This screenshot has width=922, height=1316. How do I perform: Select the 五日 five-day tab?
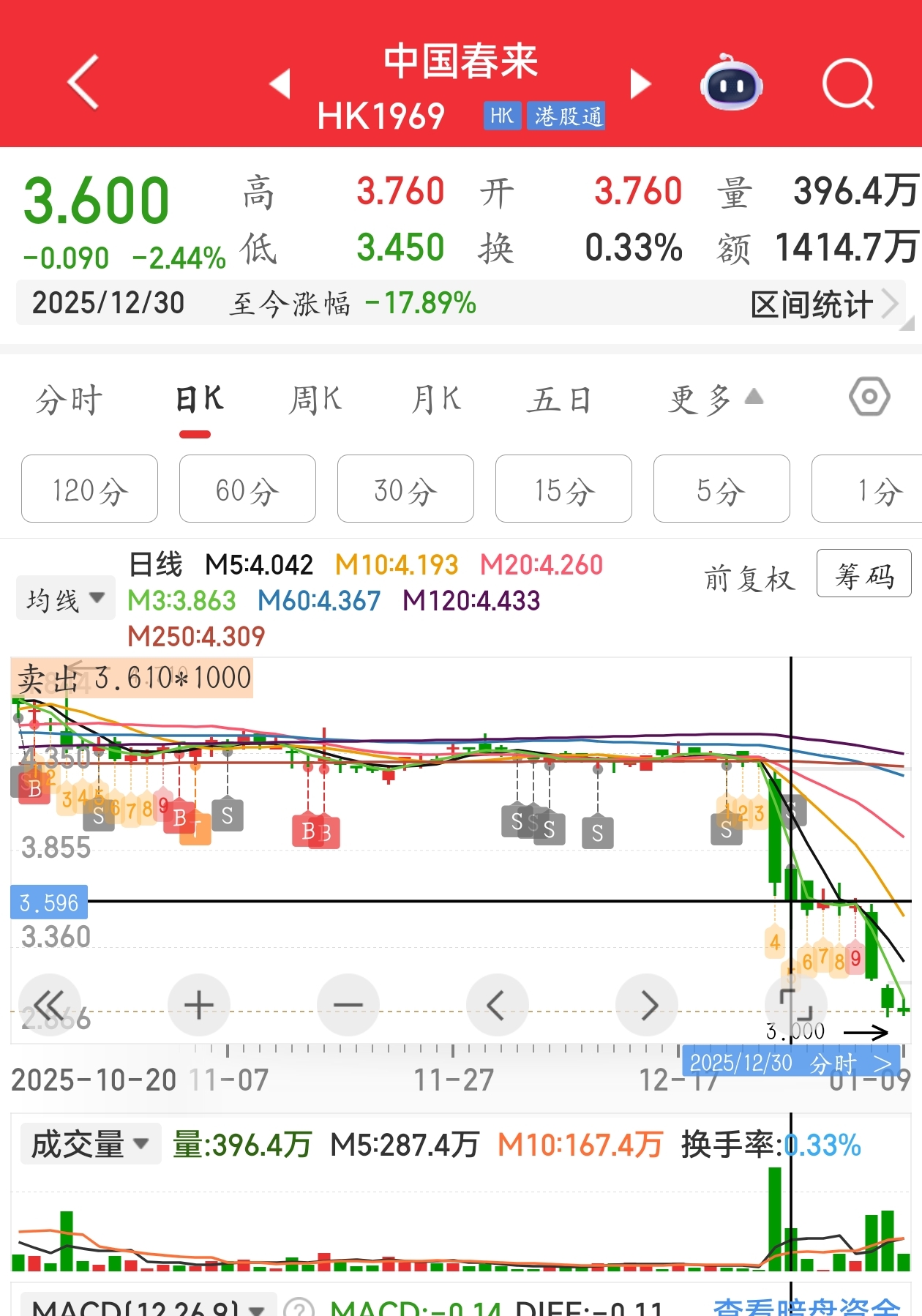tap(559, 400)
